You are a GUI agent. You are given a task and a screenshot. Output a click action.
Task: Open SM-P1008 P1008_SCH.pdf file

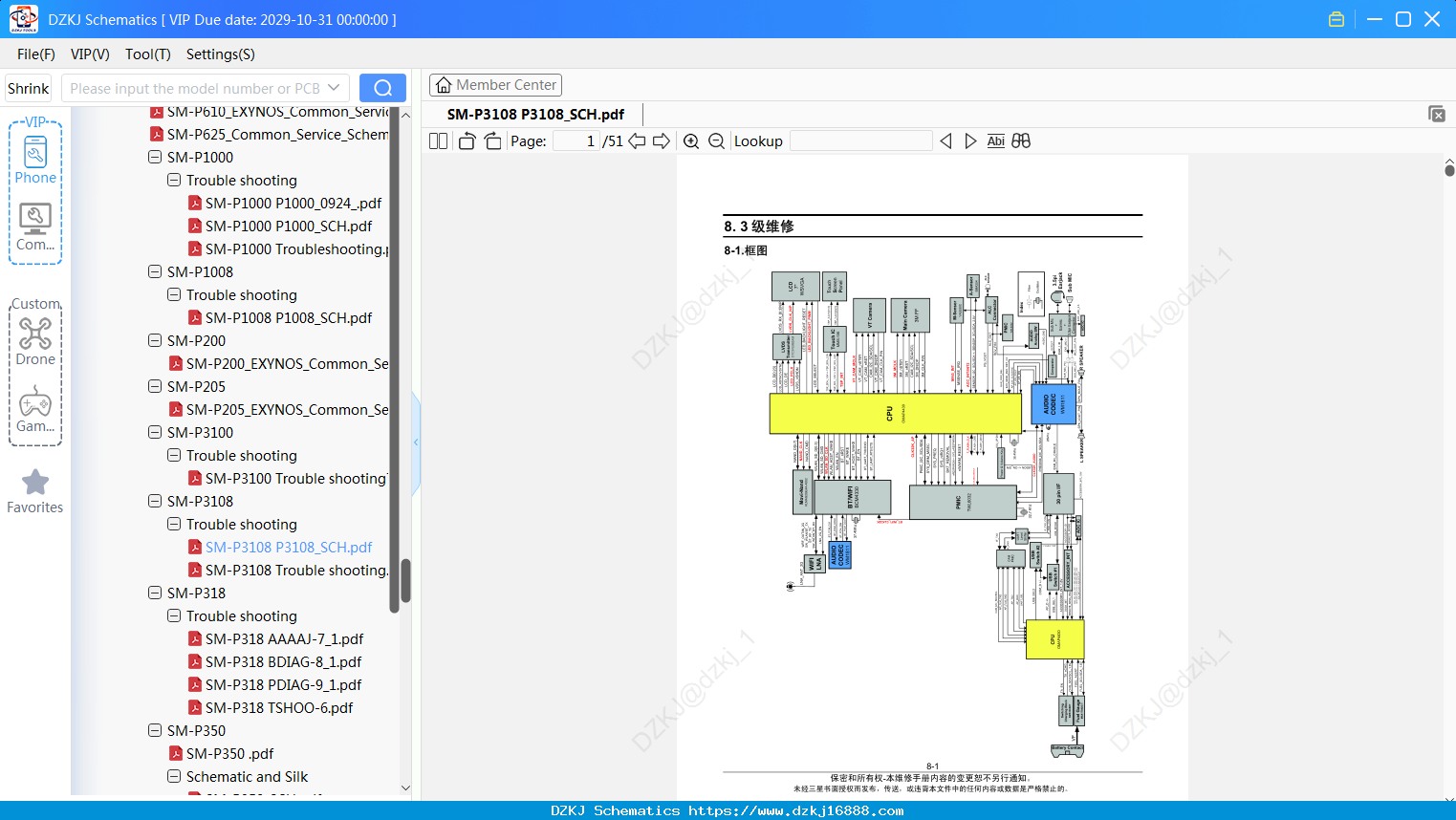click(289, 318)
